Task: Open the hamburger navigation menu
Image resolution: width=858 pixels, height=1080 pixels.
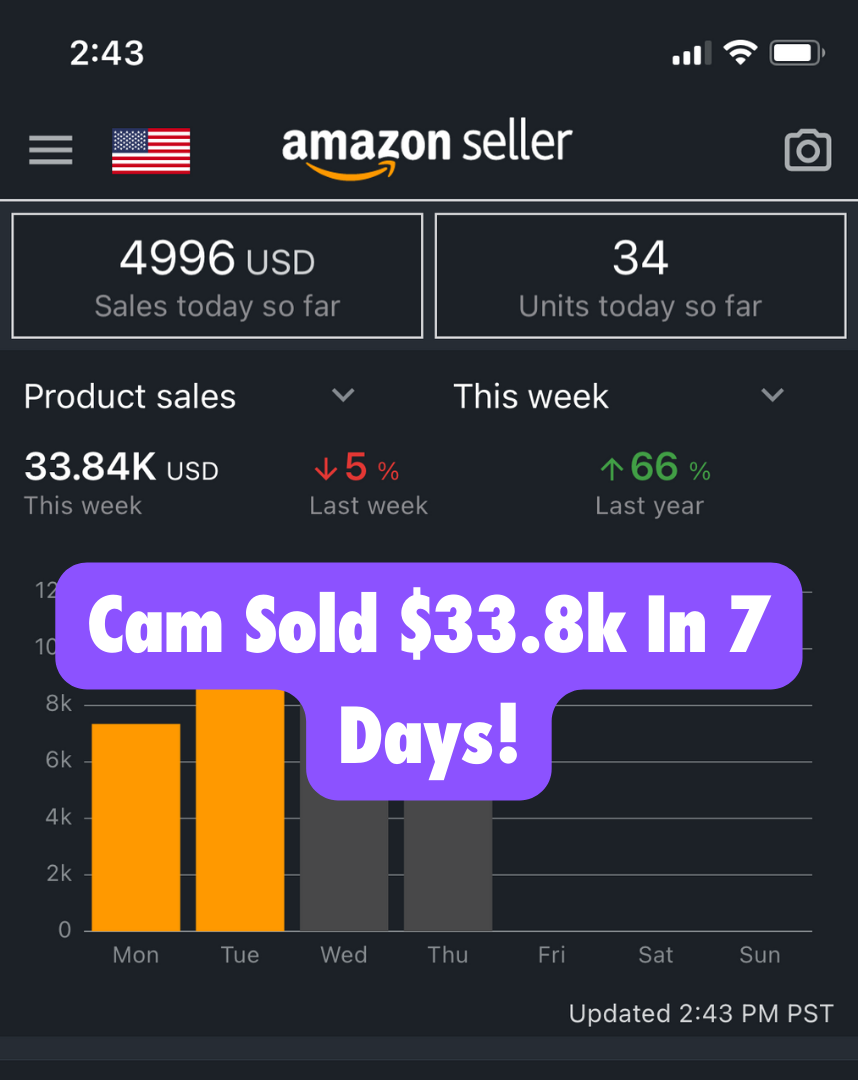Action: tap(50, 150)
